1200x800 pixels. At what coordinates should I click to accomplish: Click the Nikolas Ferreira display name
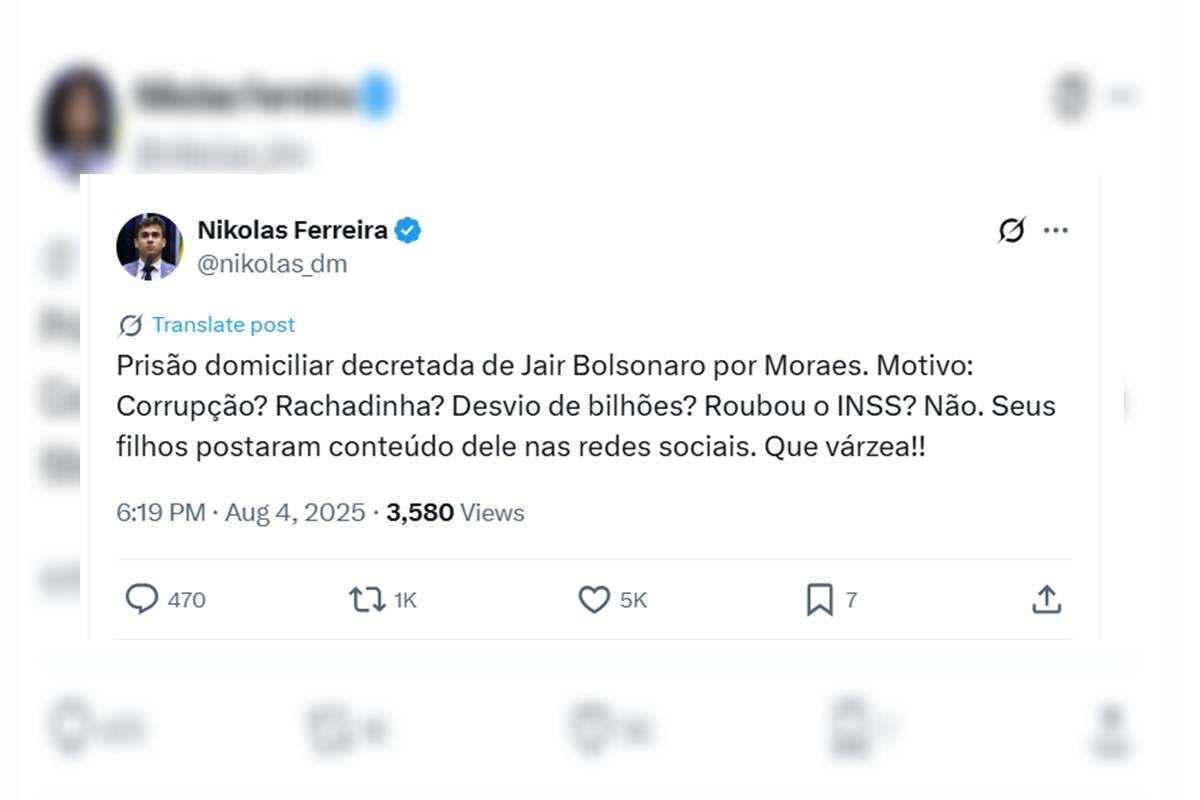[x=292, y=230]
